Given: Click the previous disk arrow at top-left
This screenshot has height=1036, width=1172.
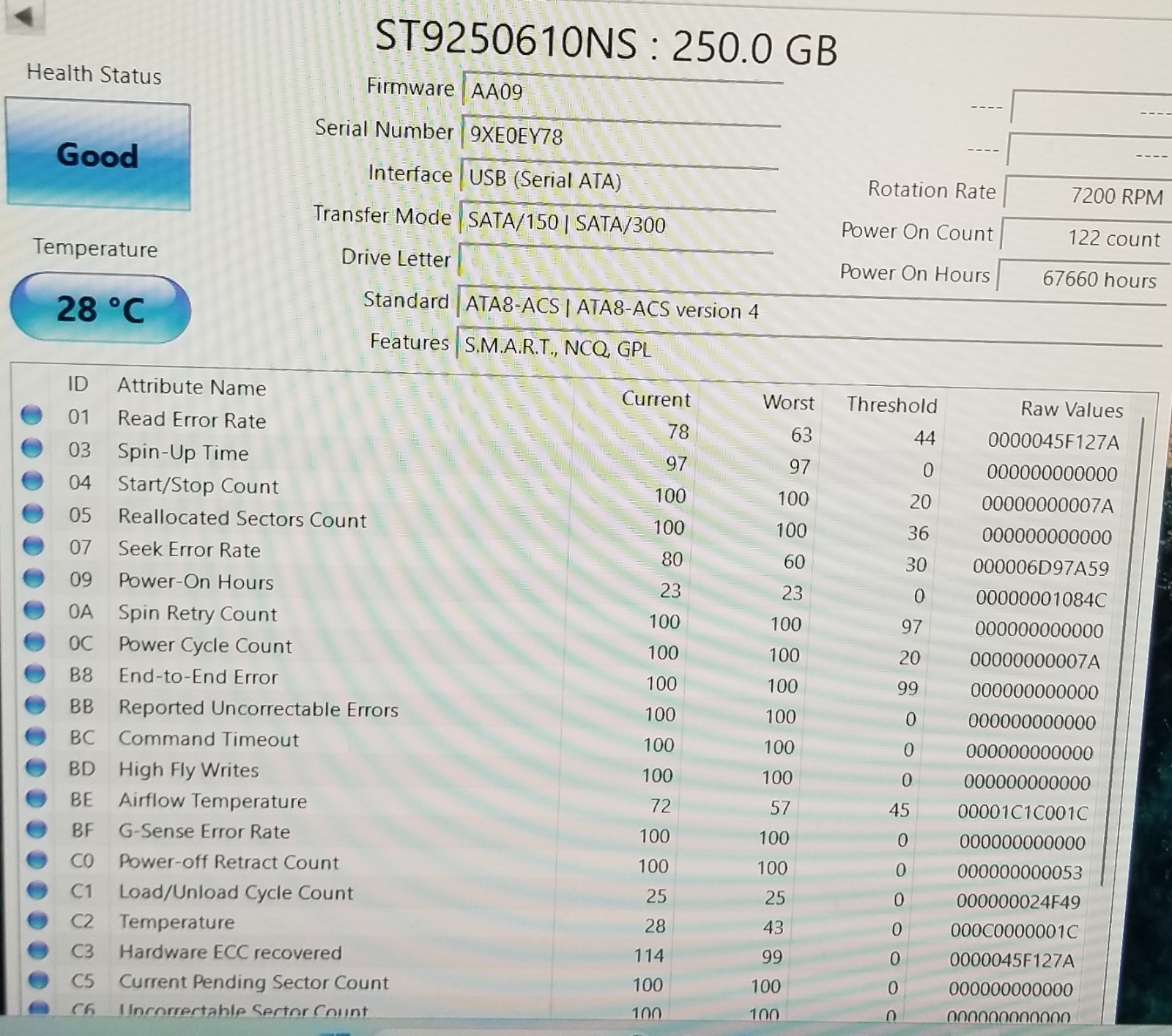Looking at the screenshot, I should (x=24, y=16).
